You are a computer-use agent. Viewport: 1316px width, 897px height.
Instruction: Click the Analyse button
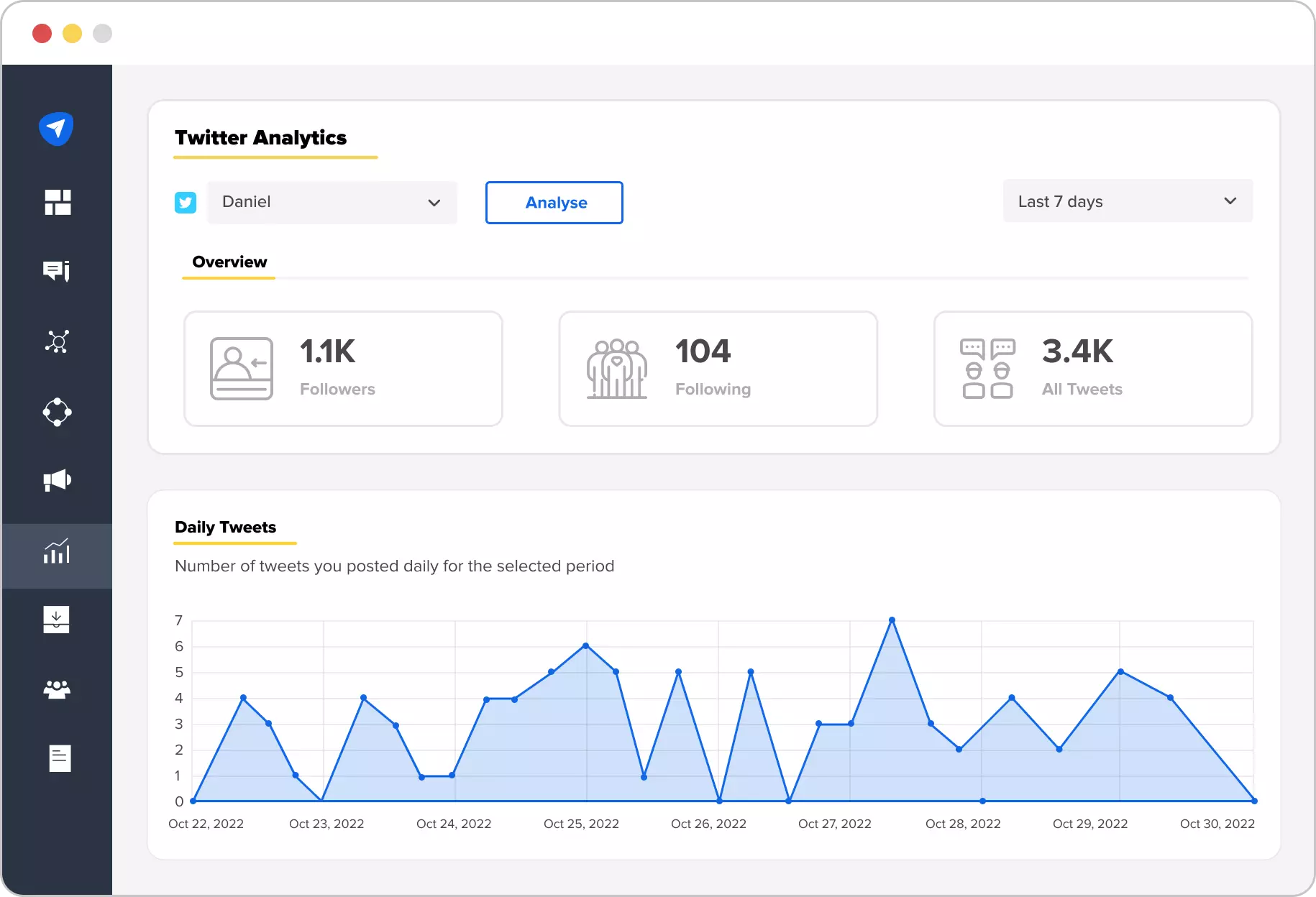click(x=554, y=203)
